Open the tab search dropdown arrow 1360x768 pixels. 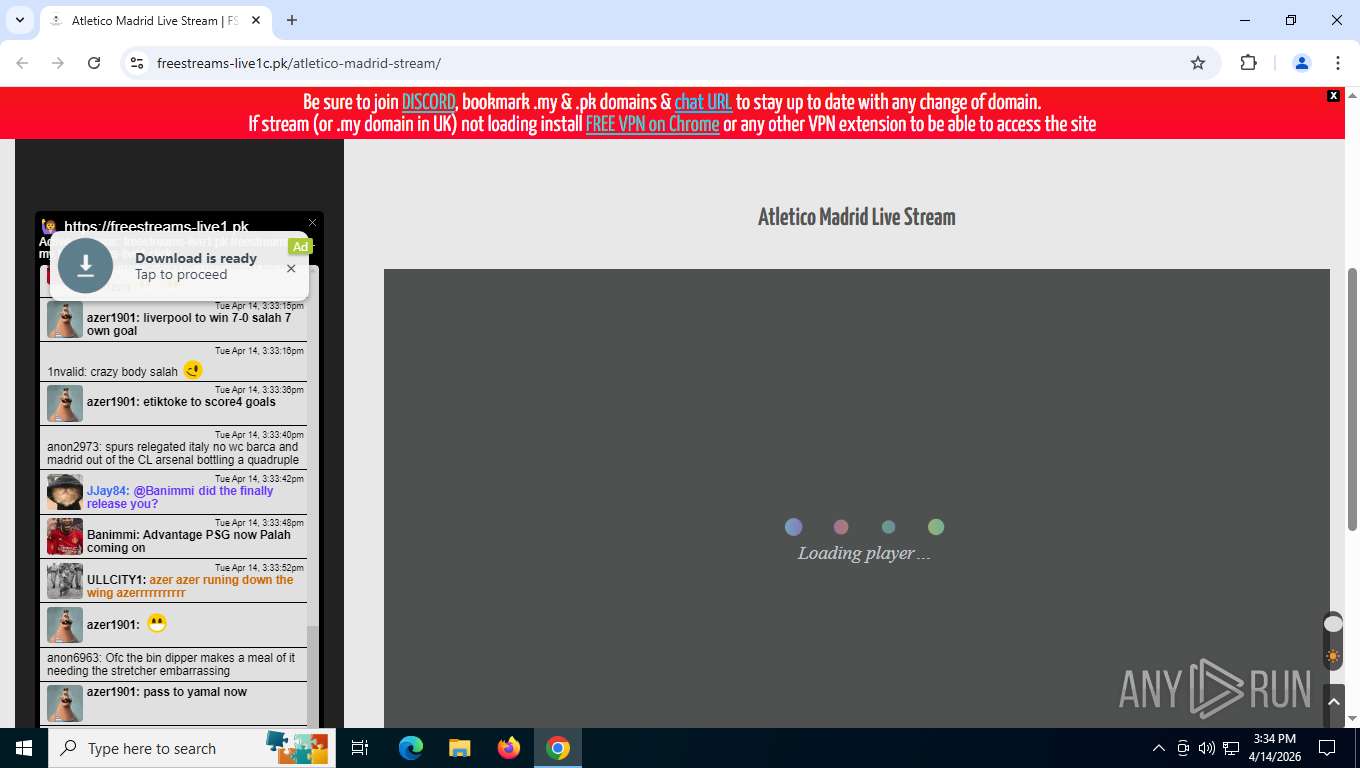[x=19, y=20]
